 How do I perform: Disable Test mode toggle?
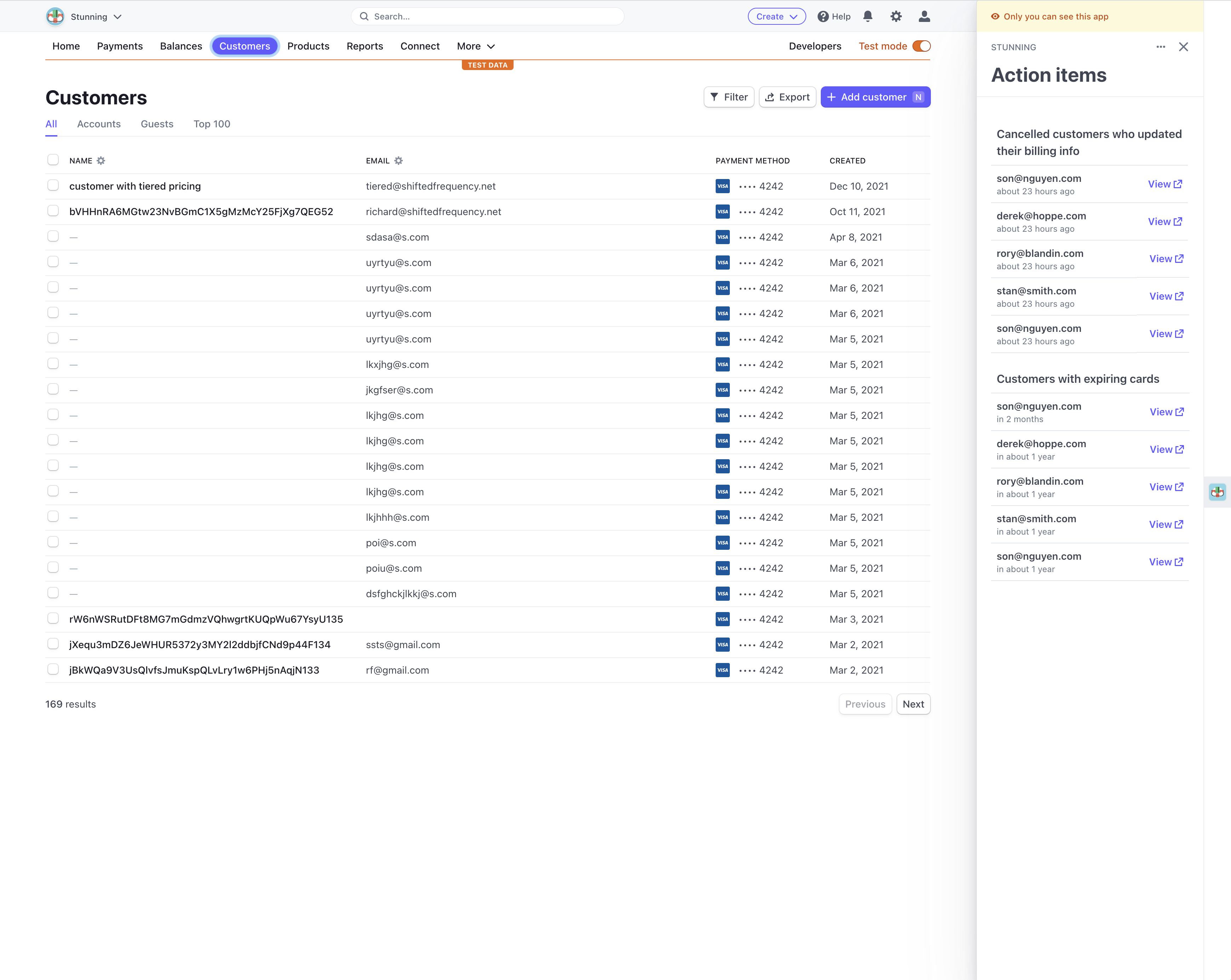point(922,46)
